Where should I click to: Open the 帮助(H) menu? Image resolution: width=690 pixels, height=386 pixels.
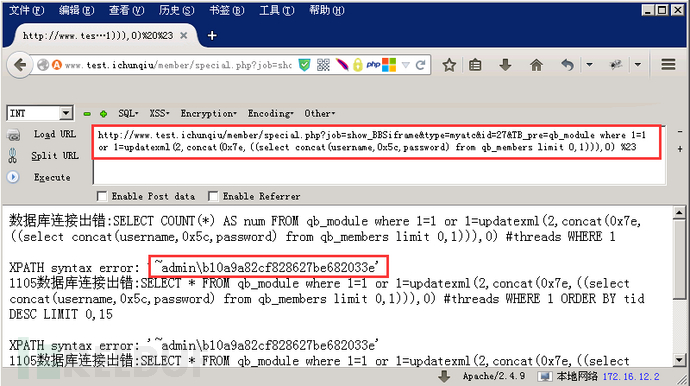pos(327,10)
